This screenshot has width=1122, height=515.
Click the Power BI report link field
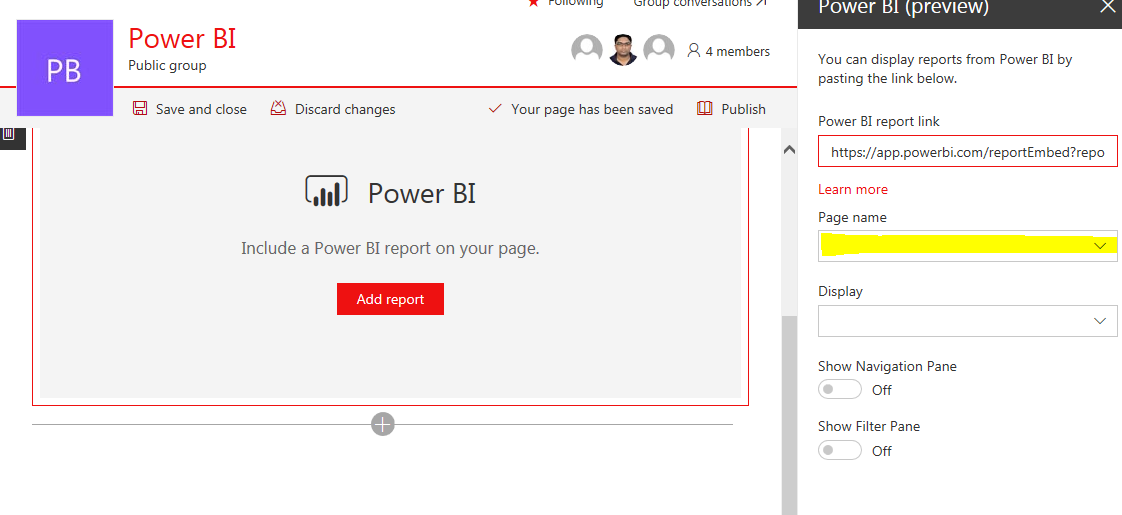967,151
